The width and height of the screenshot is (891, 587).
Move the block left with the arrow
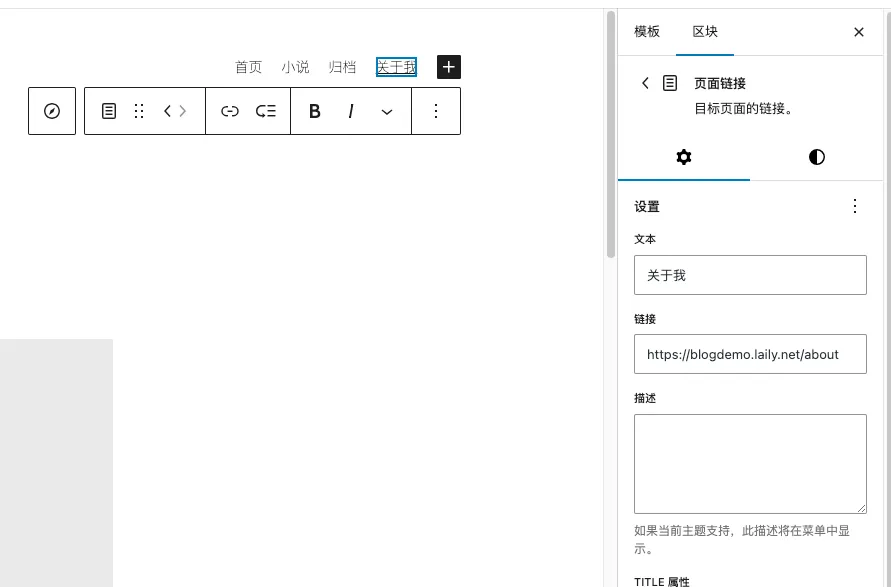(168, 111)
